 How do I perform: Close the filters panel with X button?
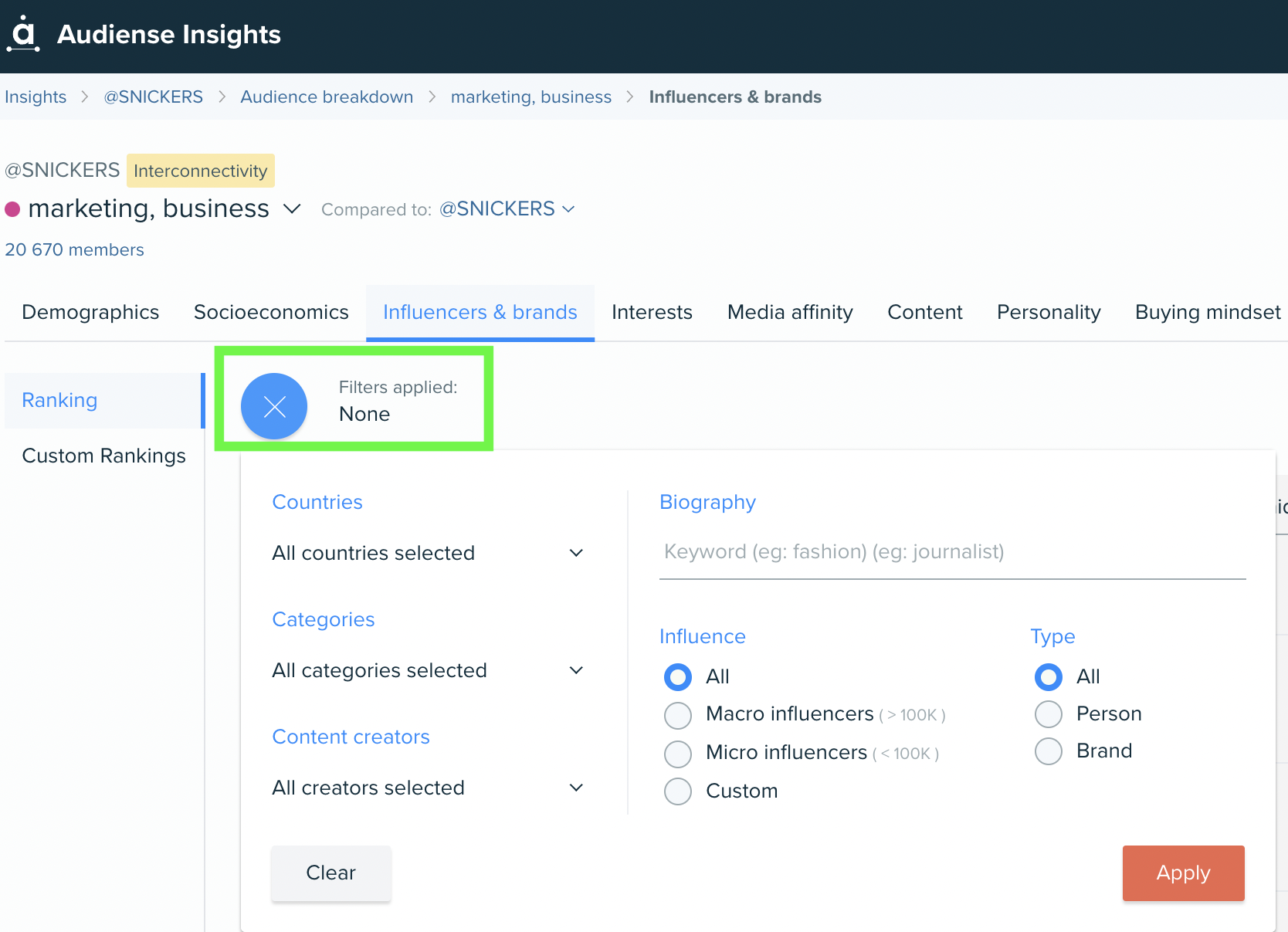(274, 406)
